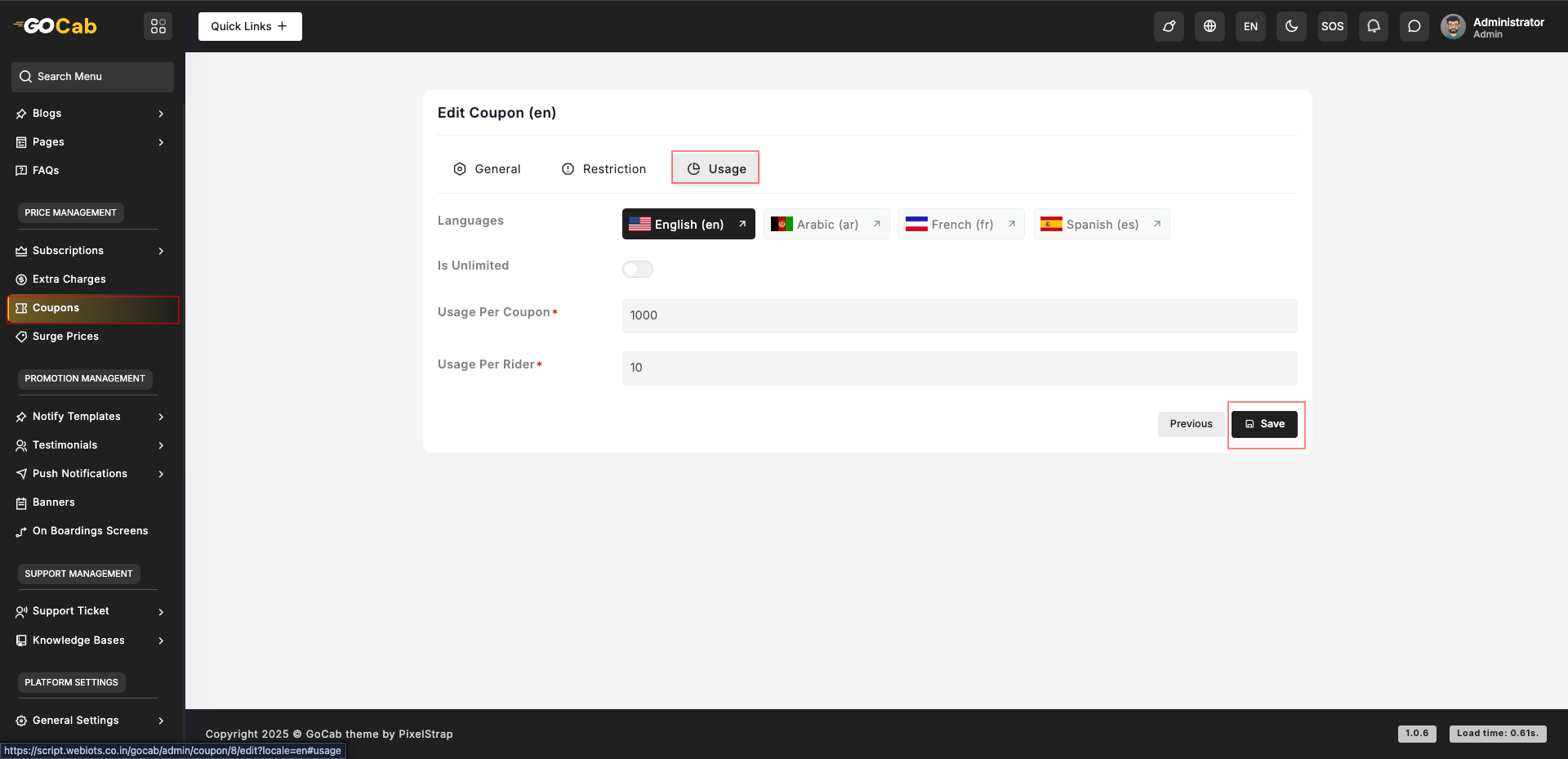Open the notifications bell

pyautogui.click(x=1374, y=26)
